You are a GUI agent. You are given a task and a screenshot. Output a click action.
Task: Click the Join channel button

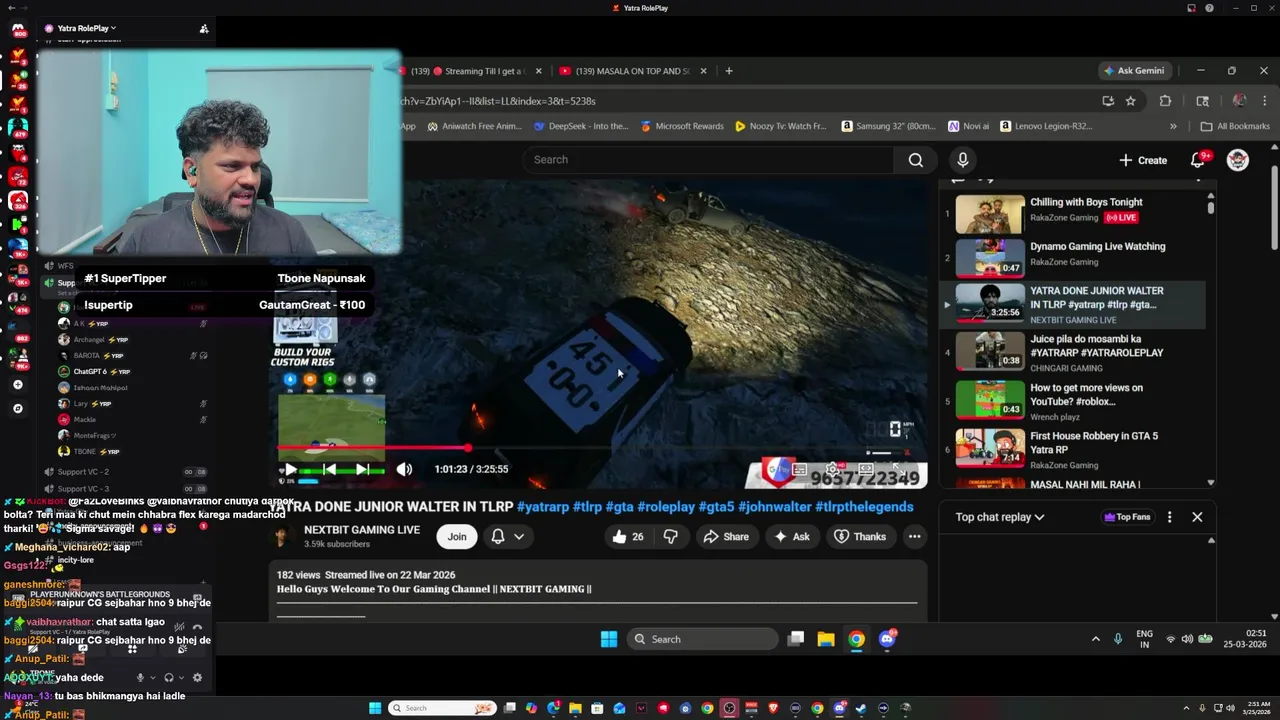pos(457,537)
